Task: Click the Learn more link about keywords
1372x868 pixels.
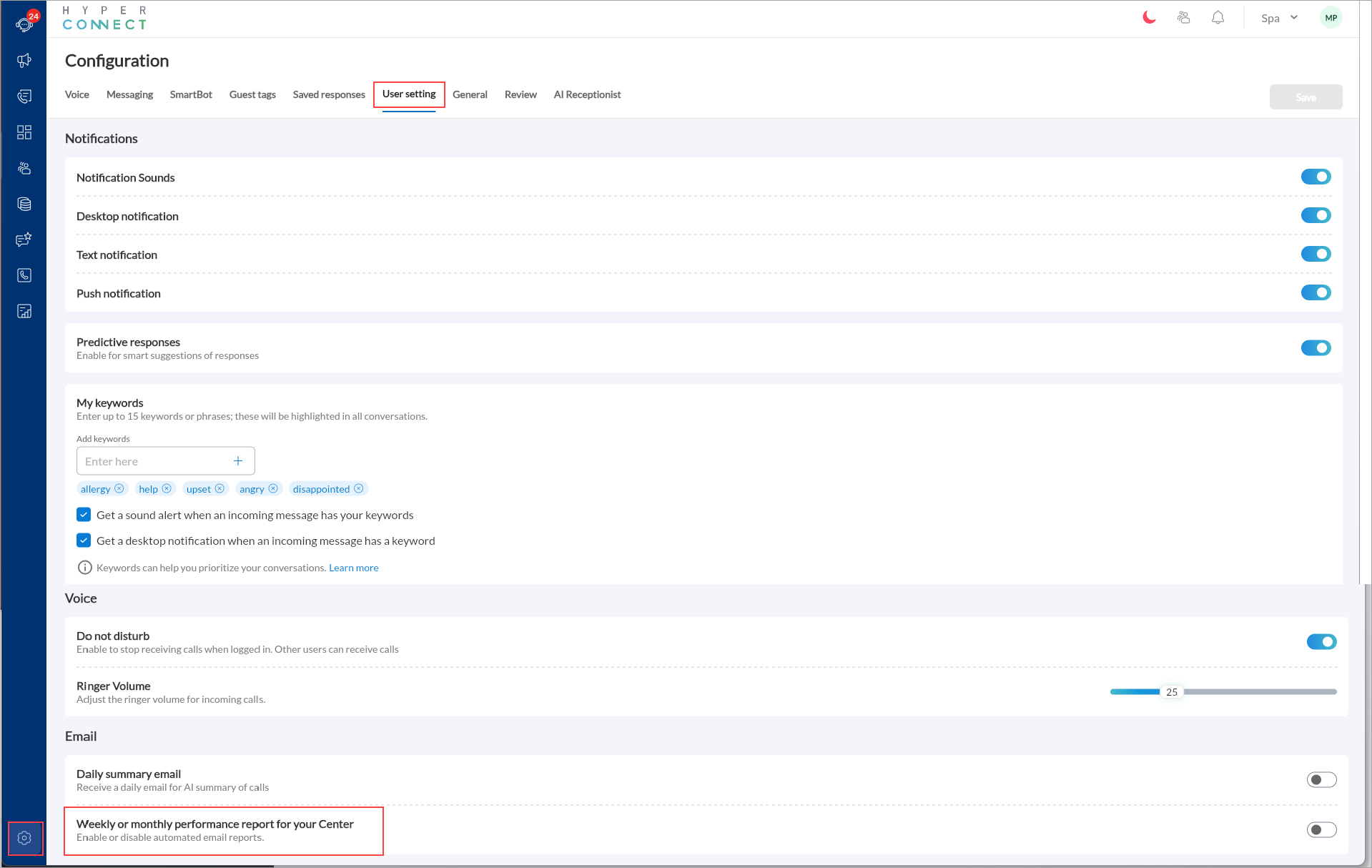Action: 353,567
